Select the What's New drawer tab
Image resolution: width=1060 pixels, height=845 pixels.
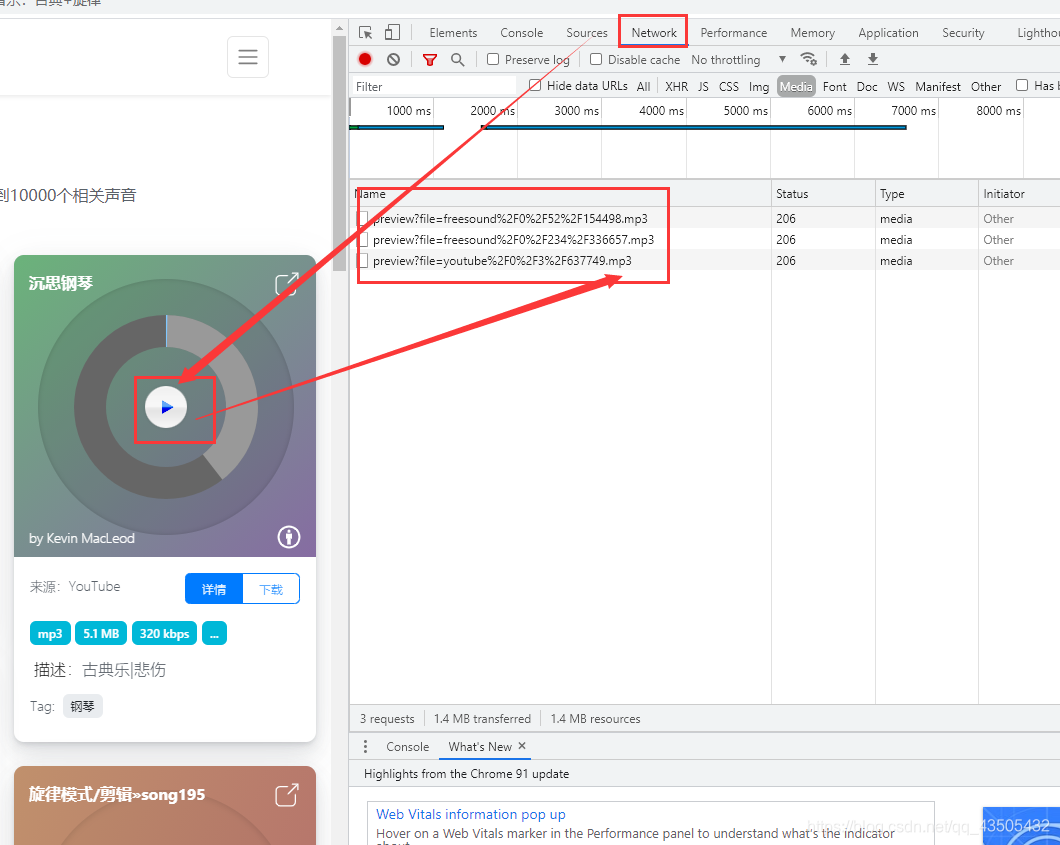[x=480, y=746]
